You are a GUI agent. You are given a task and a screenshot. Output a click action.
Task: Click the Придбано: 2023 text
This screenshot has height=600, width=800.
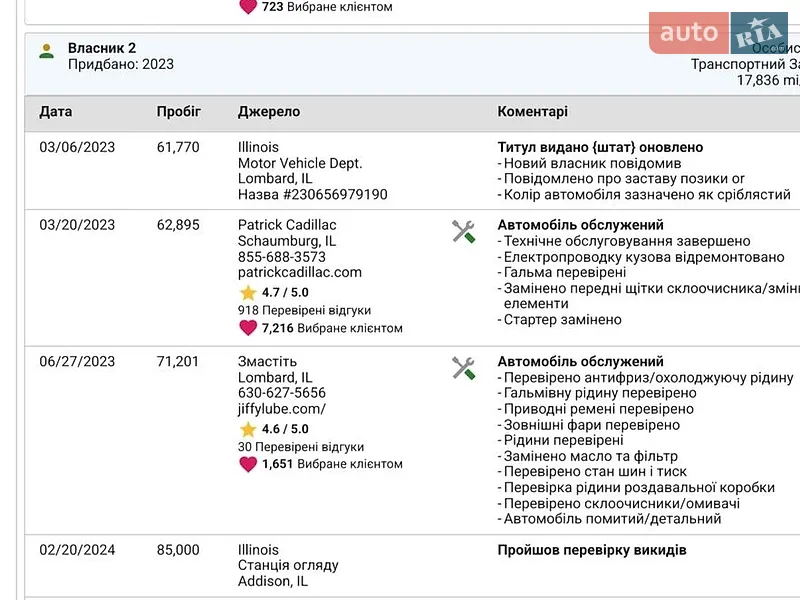[121, 64]
